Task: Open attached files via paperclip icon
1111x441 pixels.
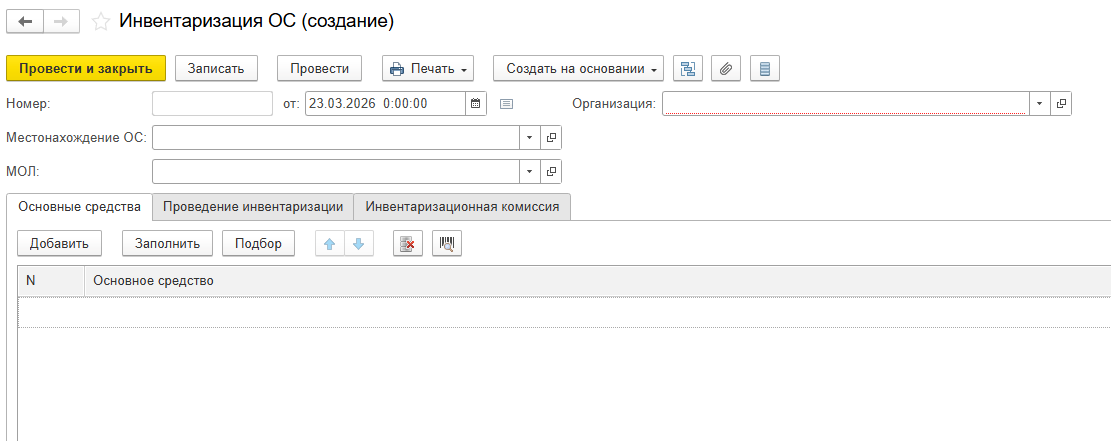Action: tap(727, 68)
